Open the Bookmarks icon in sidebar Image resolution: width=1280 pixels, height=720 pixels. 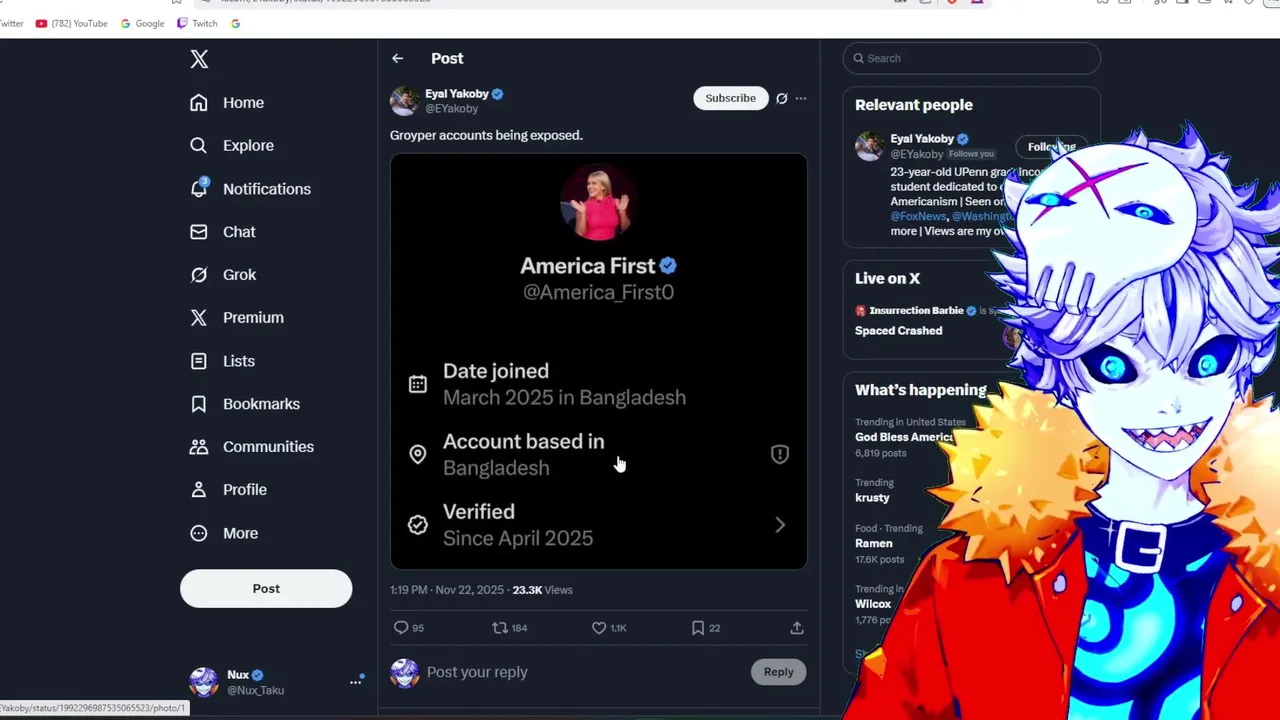click(199, 404)
